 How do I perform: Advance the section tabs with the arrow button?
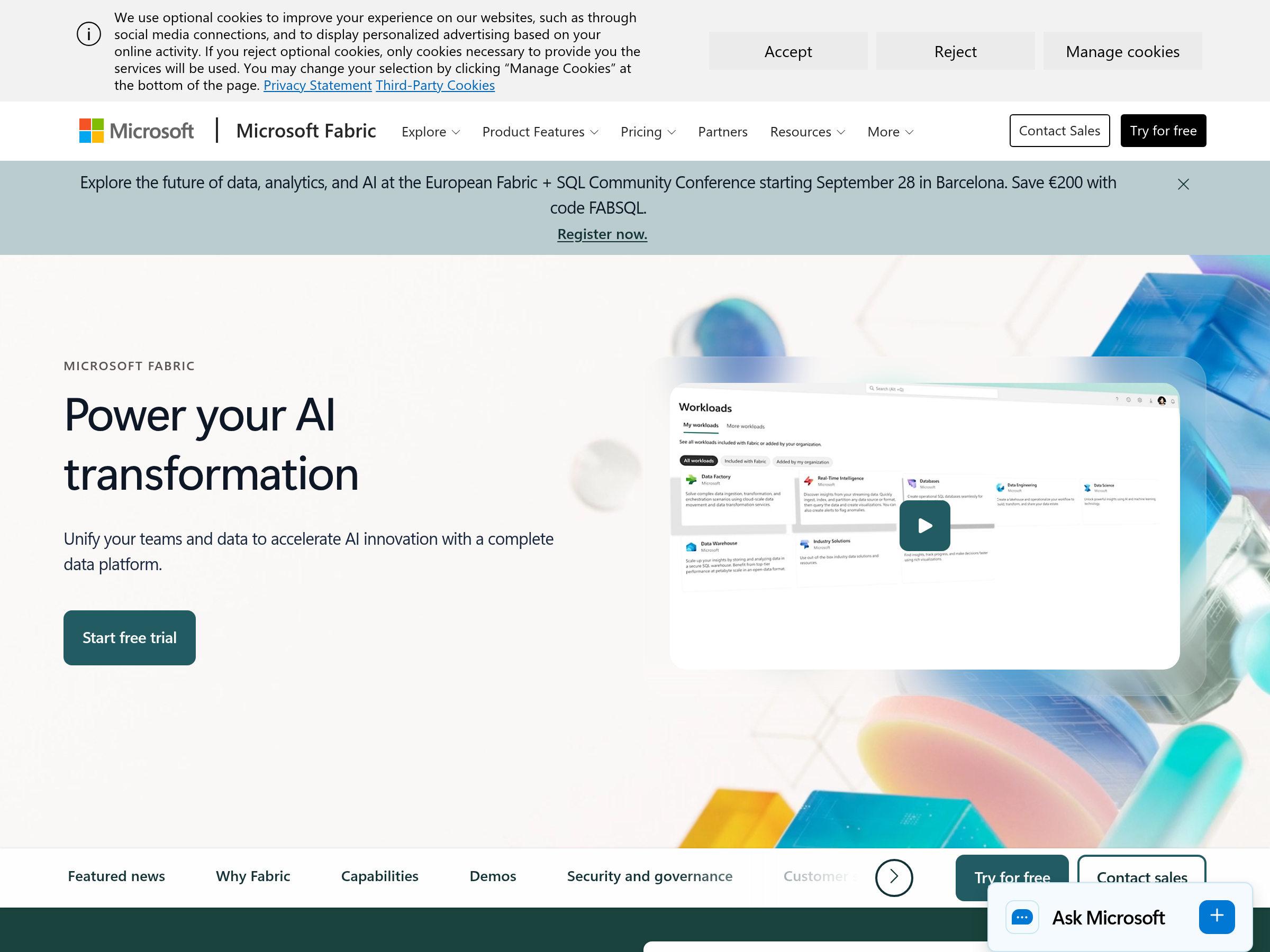[894, 877]
